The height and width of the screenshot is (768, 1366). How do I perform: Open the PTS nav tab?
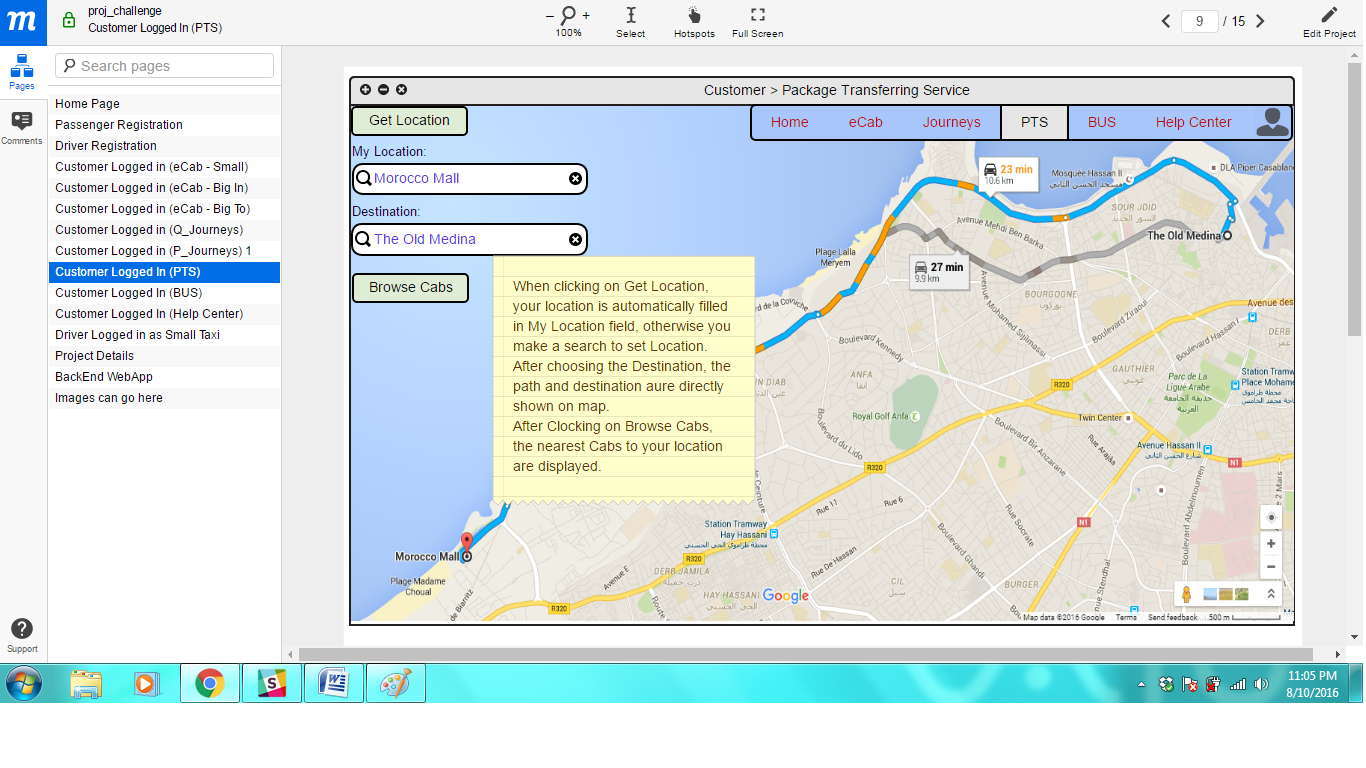(x=1035, y=123)
